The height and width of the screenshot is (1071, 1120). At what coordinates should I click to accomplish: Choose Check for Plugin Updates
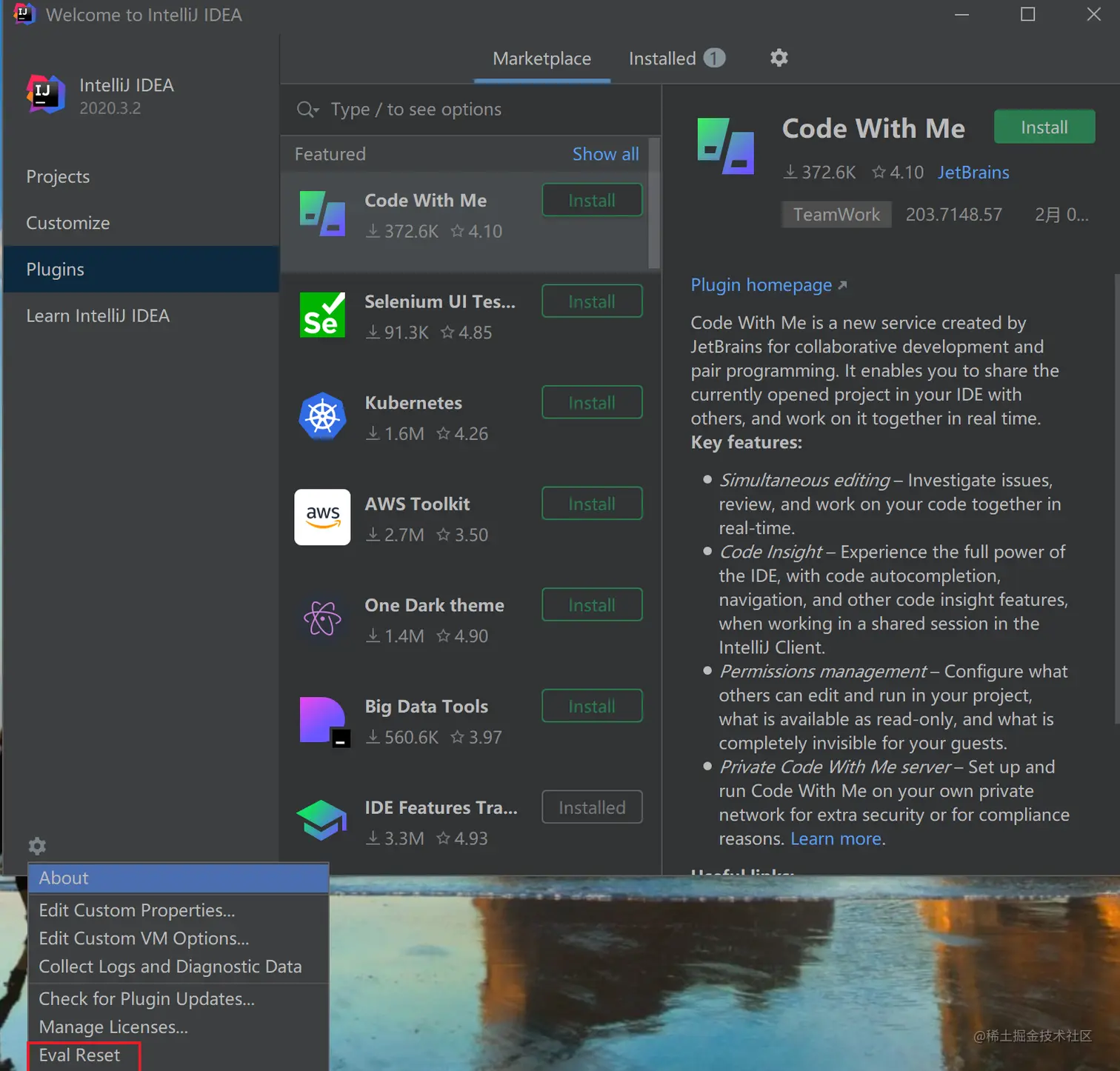[178, 999]
